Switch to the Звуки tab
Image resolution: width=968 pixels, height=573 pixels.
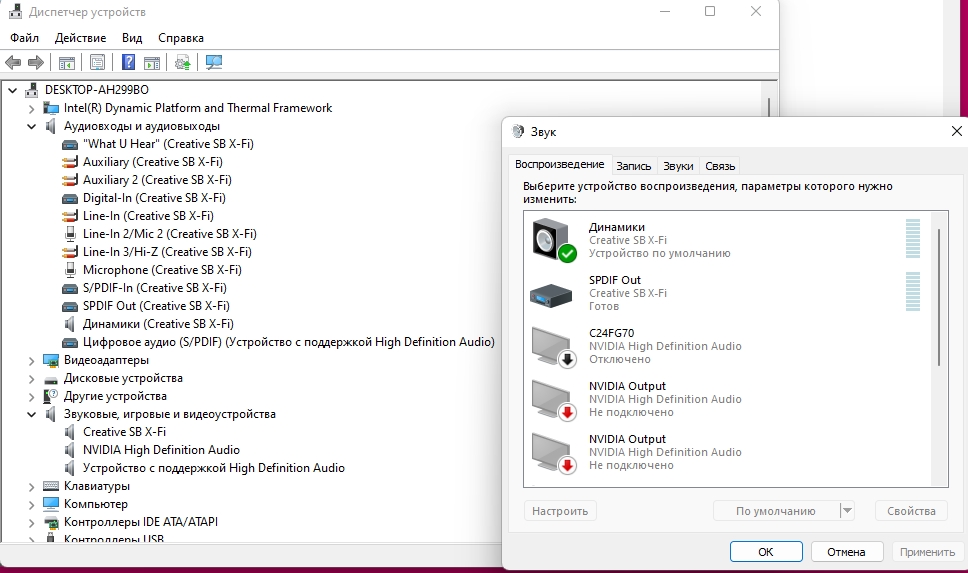click(x=678, y=166)
